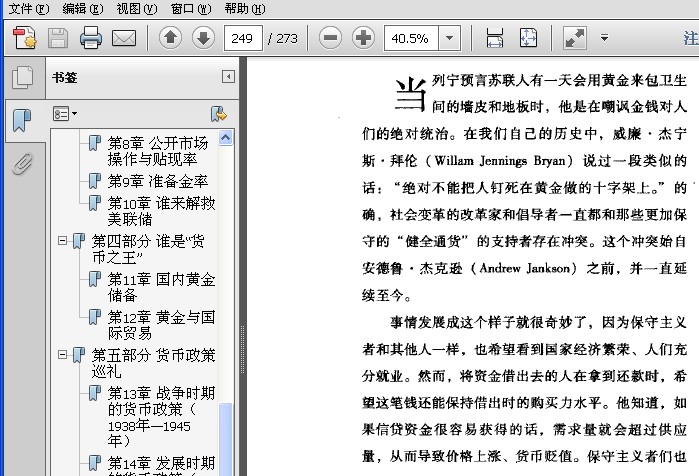Click the zoom in plus button
This screenshot has height=476, width=699.
pos(364,39)
